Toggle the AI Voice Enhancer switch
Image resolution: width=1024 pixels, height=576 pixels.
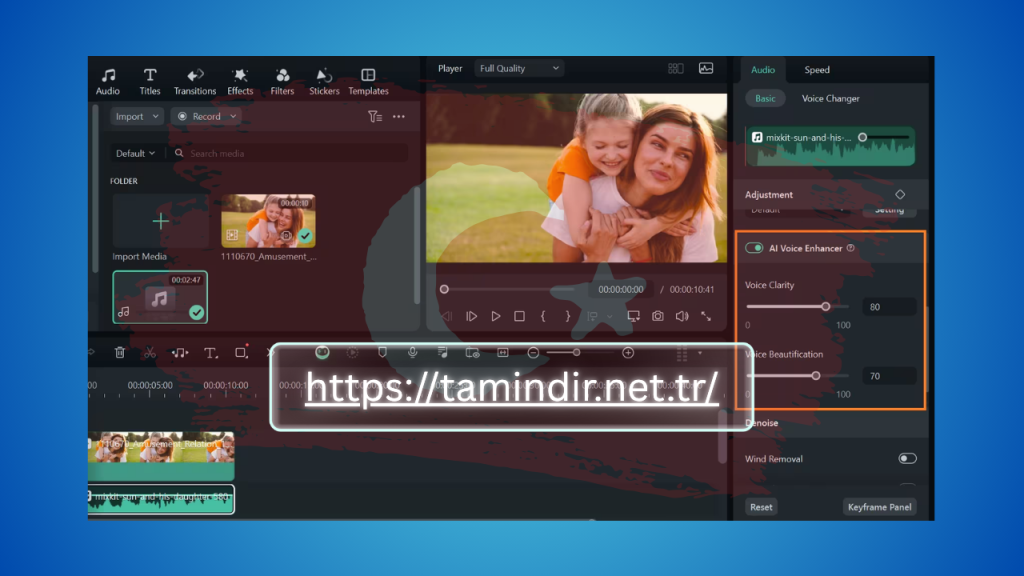point(754,248)
